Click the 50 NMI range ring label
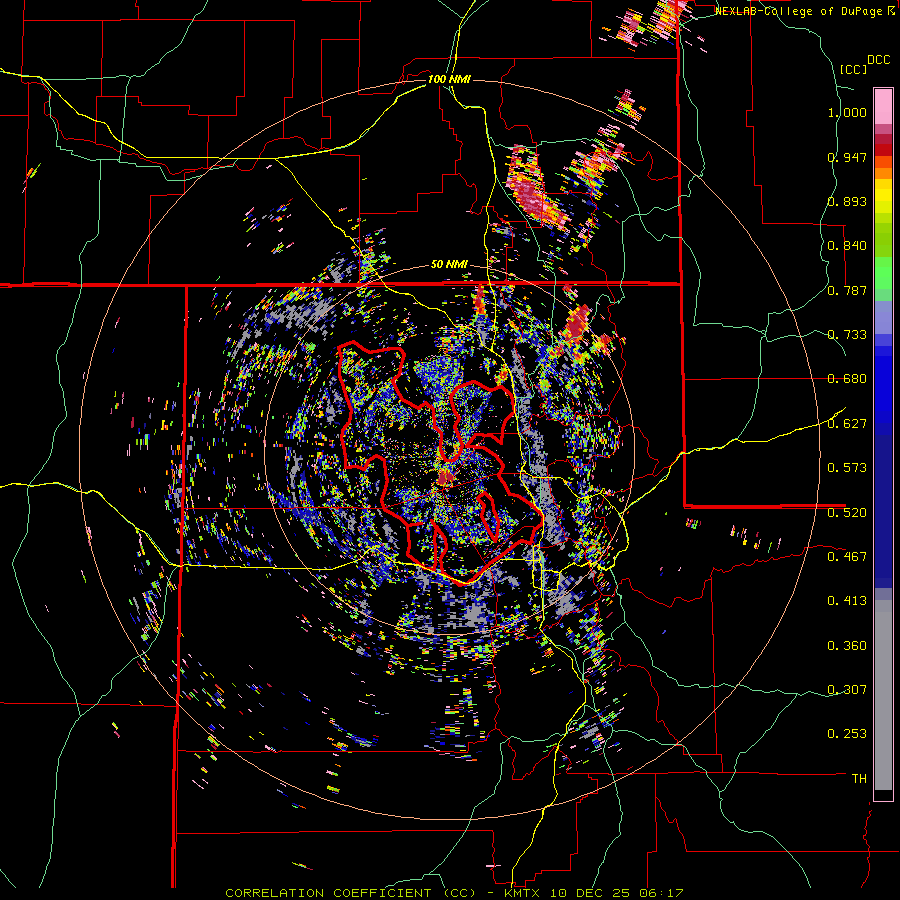900x900 pixels. (449, 265)
